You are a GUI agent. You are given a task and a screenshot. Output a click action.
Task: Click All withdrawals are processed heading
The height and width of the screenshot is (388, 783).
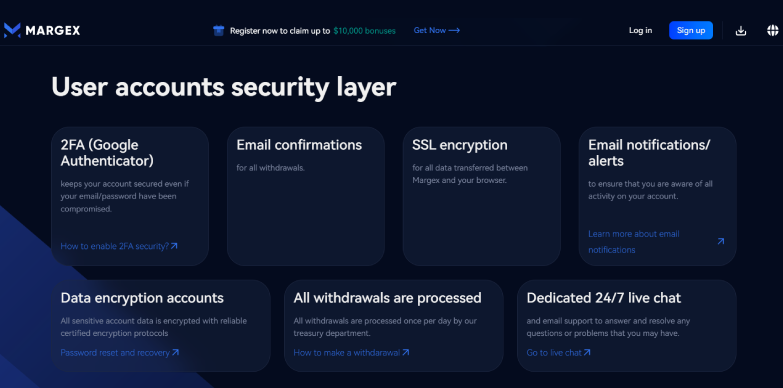(388, 298)
